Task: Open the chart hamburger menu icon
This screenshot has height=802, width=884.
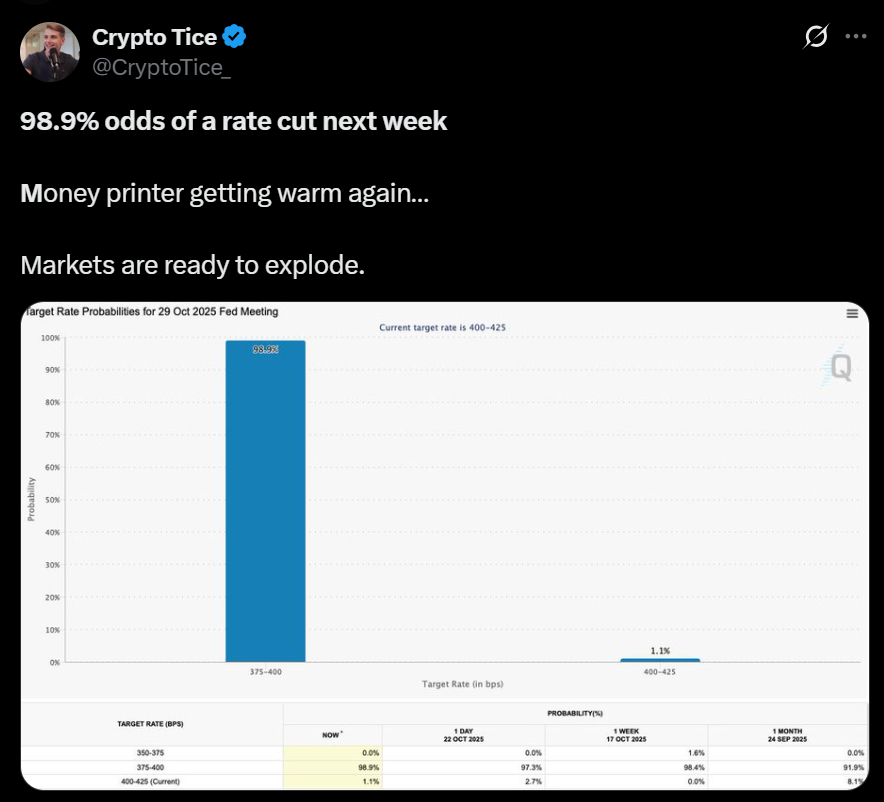Action: tap(852, 313)
